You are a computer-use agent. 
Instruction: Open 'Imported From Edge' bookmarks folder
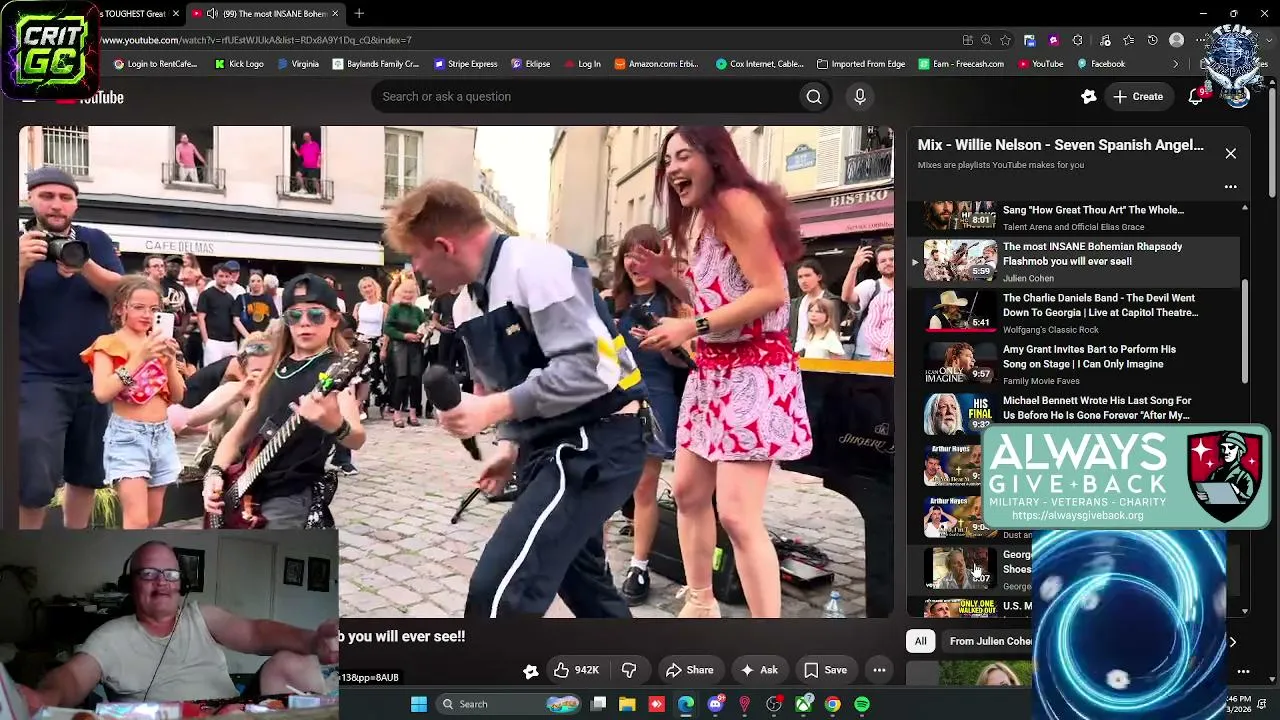pos(861,64)
